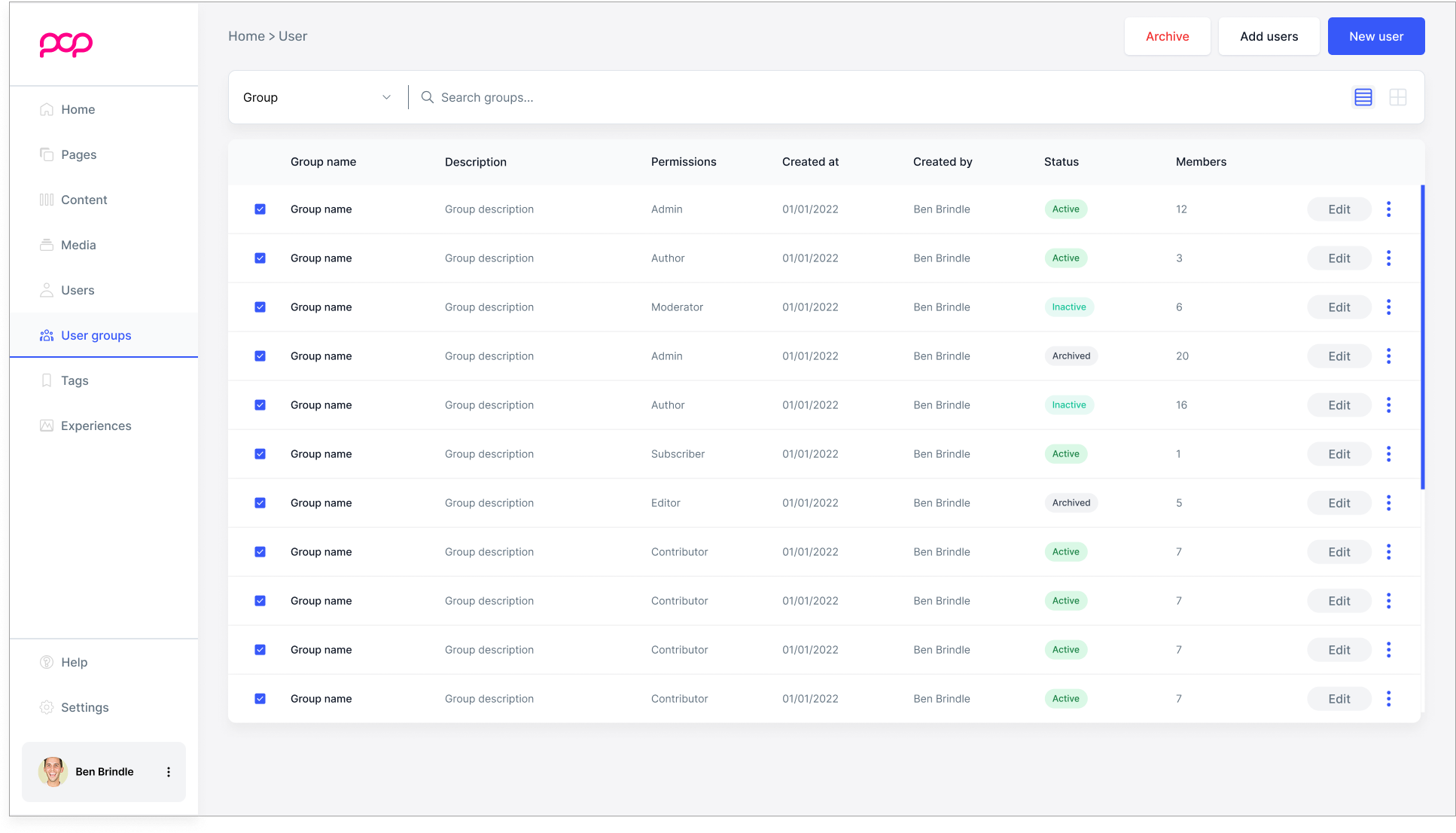Switch to list view layout icon

[1363, 97]
